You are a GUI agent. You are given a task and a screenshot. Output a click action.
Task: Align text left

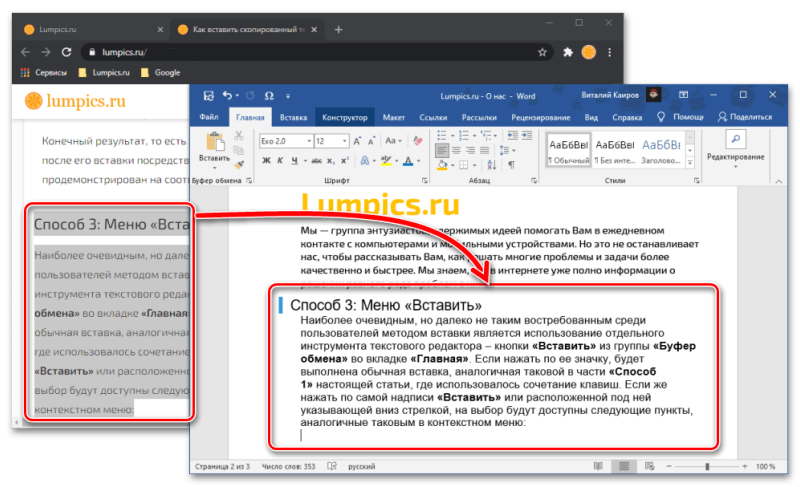442,150
